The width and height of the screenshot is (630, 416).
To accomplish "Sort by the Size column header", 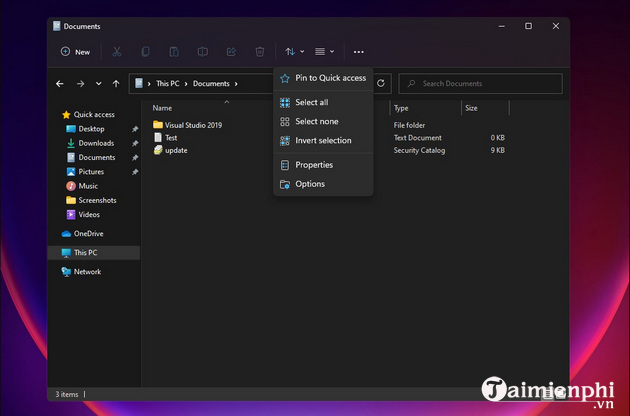I will click(471, 108).
